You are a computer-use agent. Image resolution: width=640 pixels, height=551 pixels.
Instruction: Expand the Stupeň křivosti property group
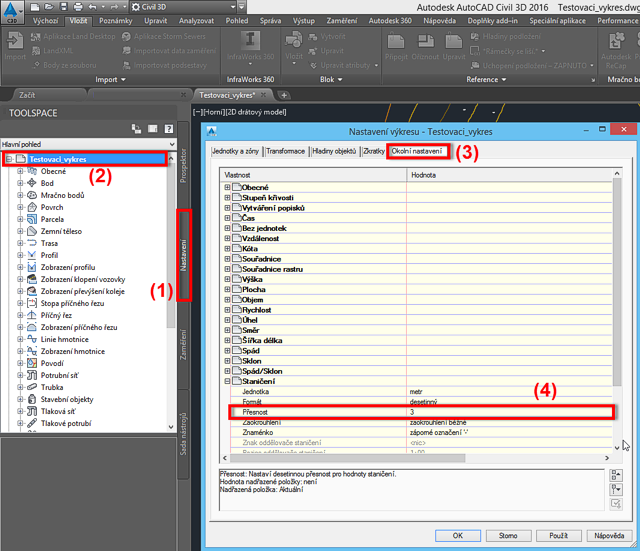(227, 198)
